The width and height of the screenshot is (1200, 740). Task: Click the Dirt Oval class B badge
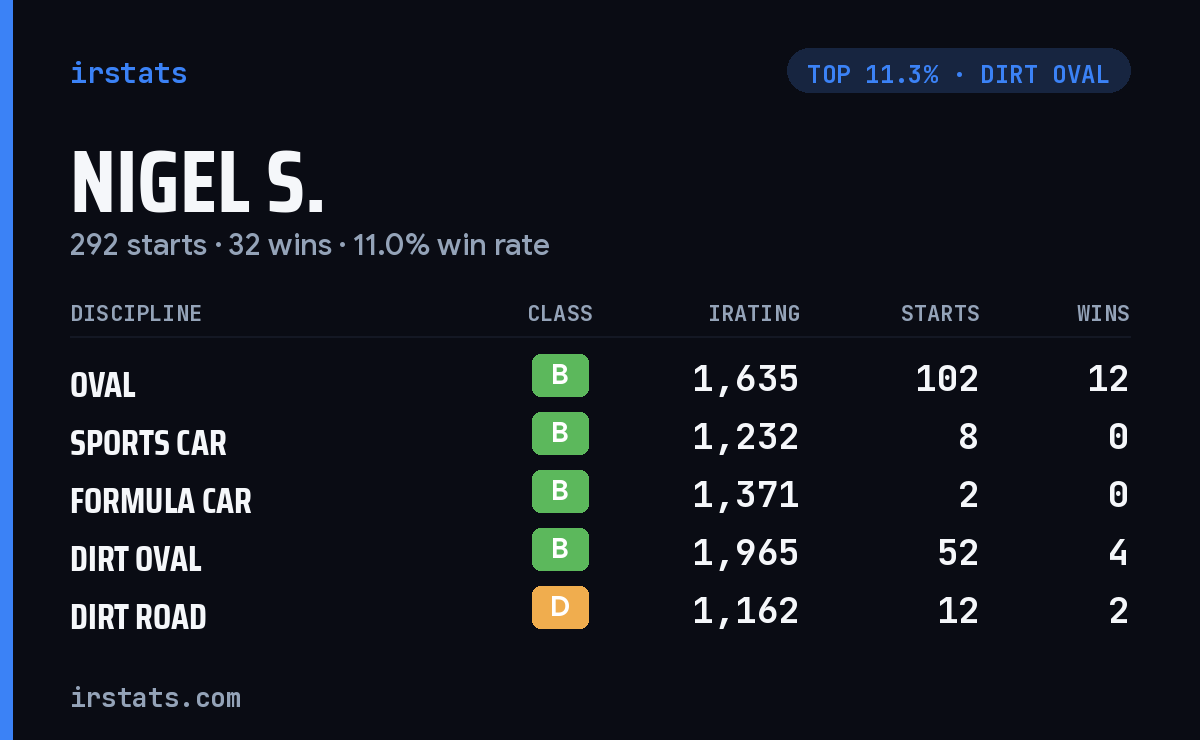(560, 550)
